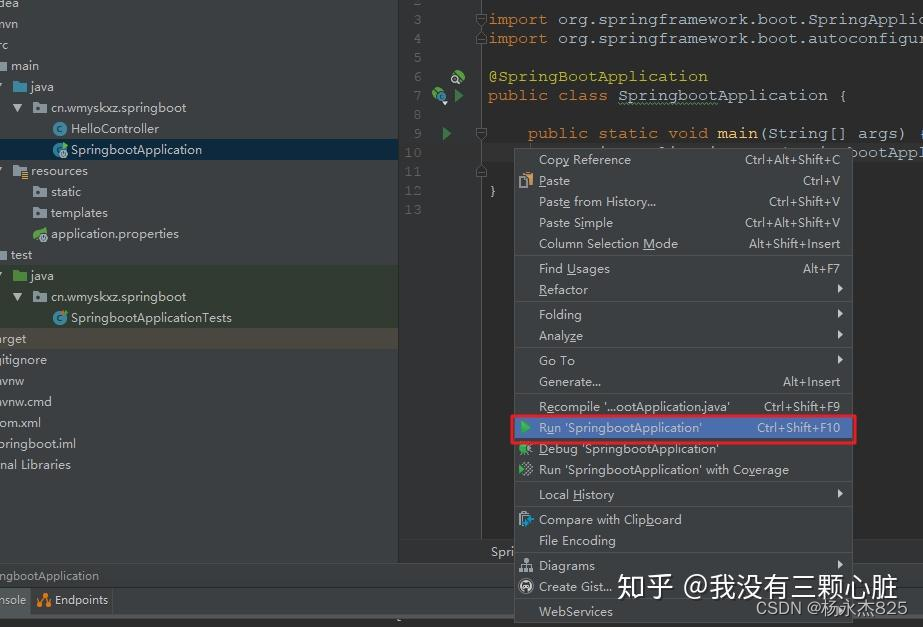The width and height of the screenshot is (923, 627).
Task: Expand the Refactor submenu
Action: click(x=565, y=289)
